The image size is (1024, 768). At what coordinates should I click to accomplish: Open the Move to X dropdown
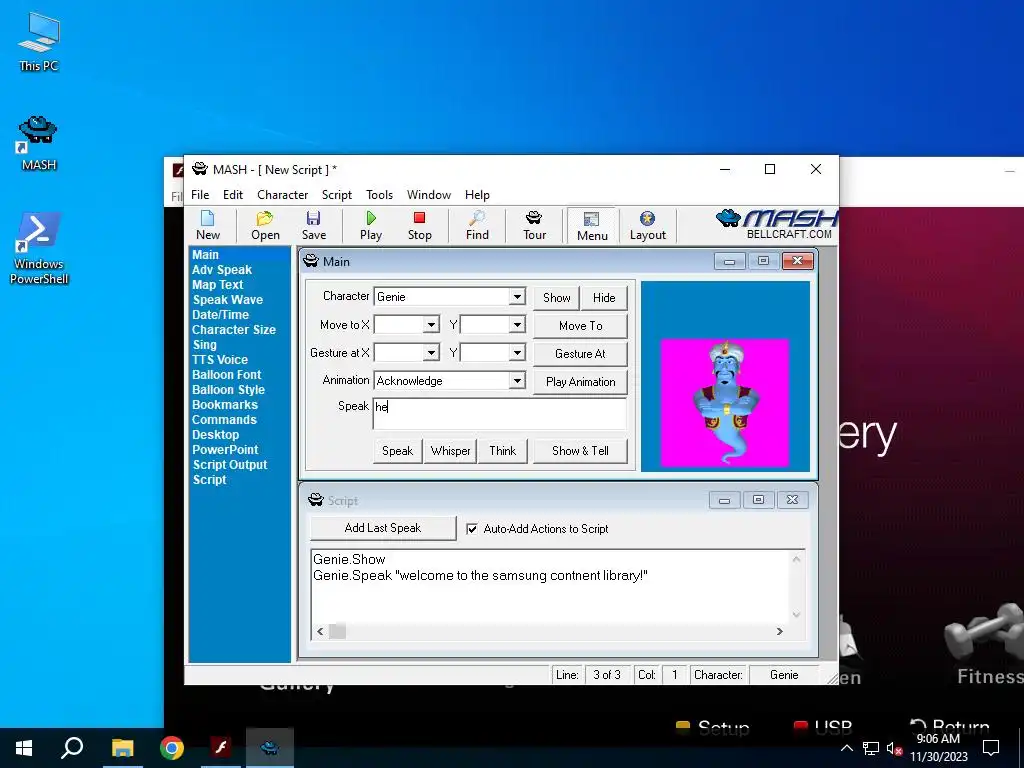click(431, 325)
